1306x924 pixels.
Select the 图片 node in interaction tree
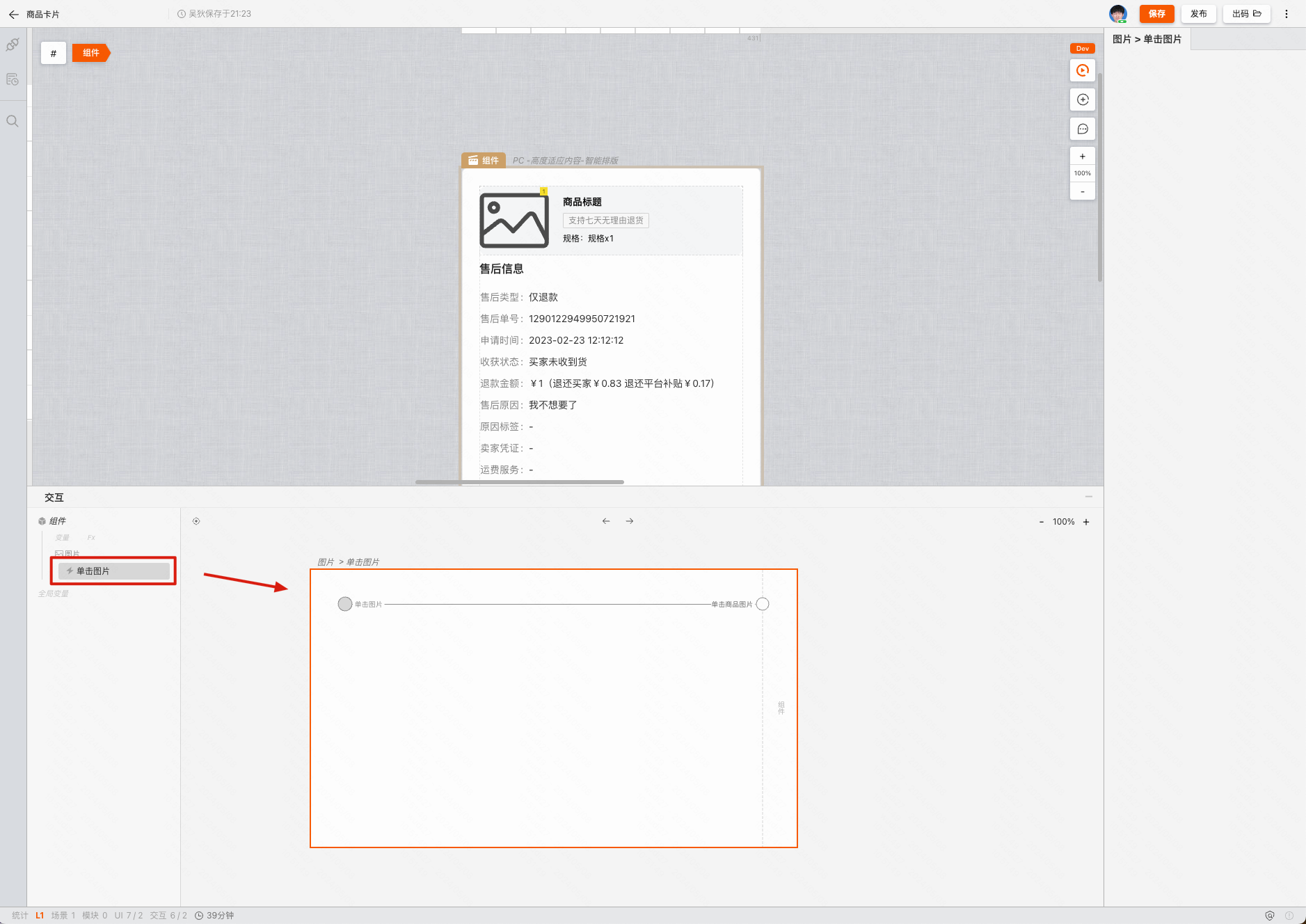(x=67, y=554)
